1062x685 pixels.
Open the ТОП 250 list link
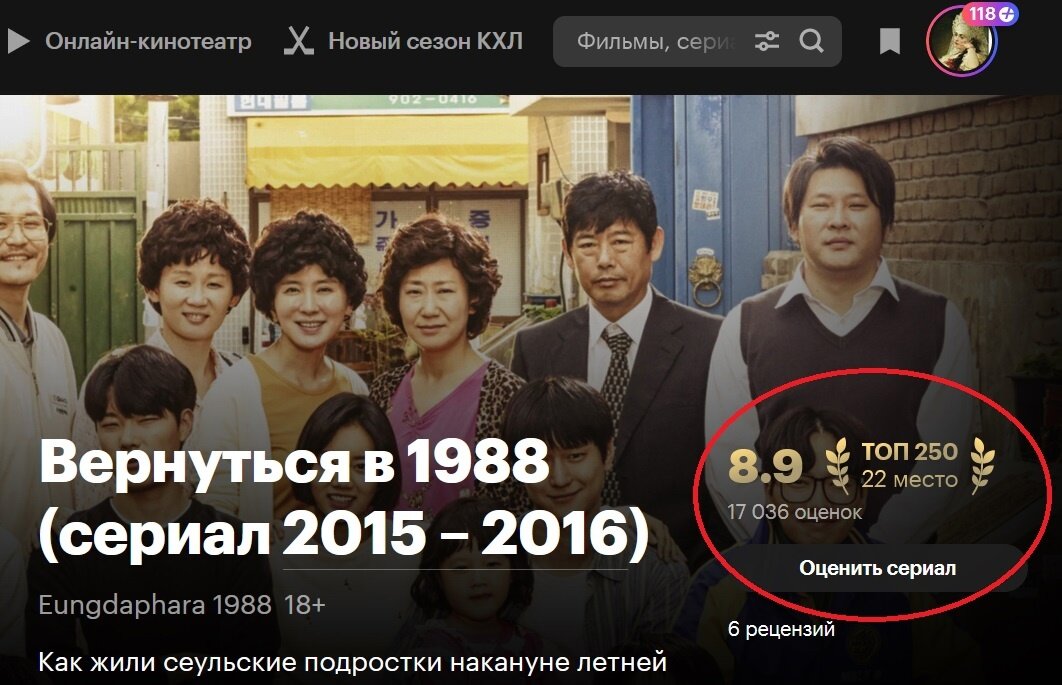click(x=909, y=451)
